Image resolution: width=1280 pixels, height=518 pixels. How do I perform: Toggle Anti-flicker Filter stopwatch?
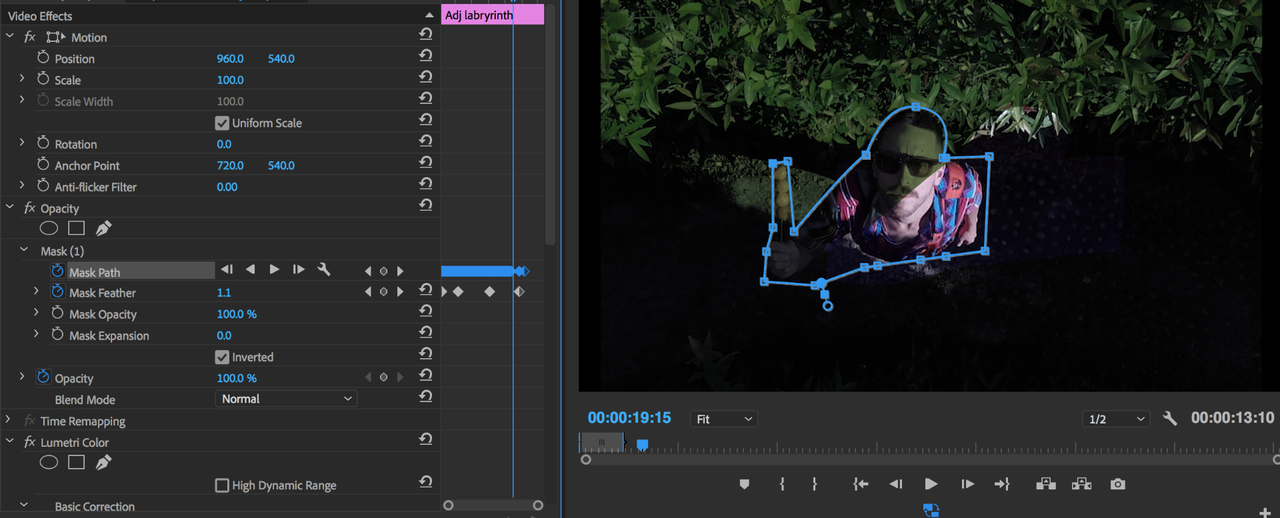tap(43, 186)
